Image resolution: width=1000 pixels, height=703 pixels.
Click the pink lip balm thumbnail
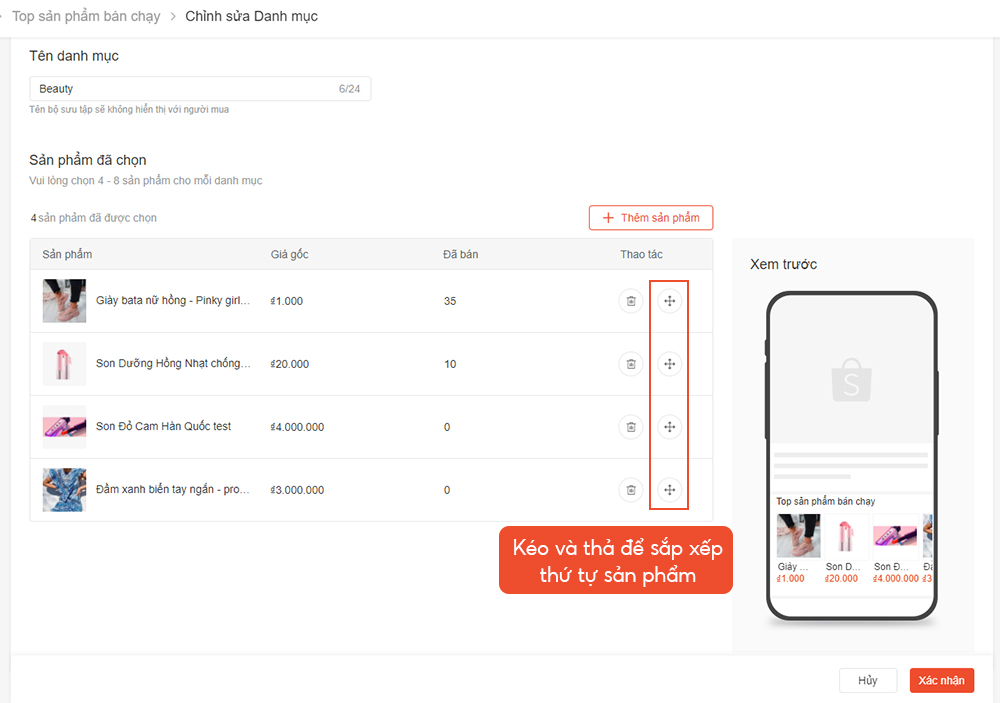(x=64, y=364)
